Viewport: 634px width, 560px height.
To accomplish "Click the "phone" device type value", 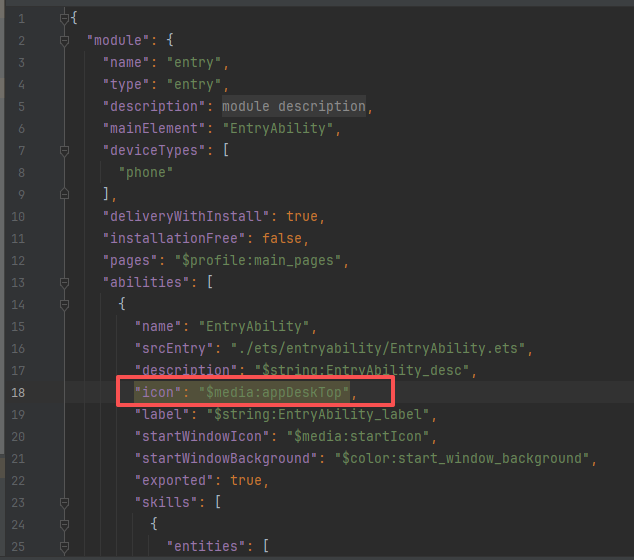I will 146,173.
